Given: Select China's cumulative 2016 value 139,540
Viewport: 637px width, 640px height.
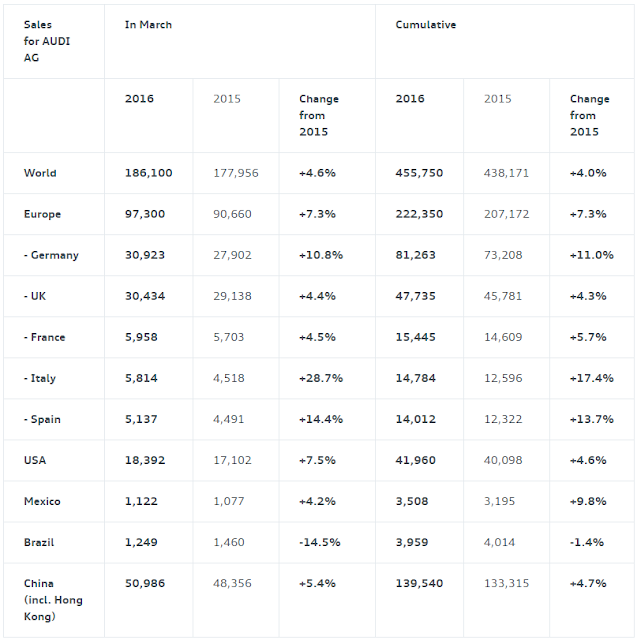Looking at the screenshot, I should [x=419, y=583].
